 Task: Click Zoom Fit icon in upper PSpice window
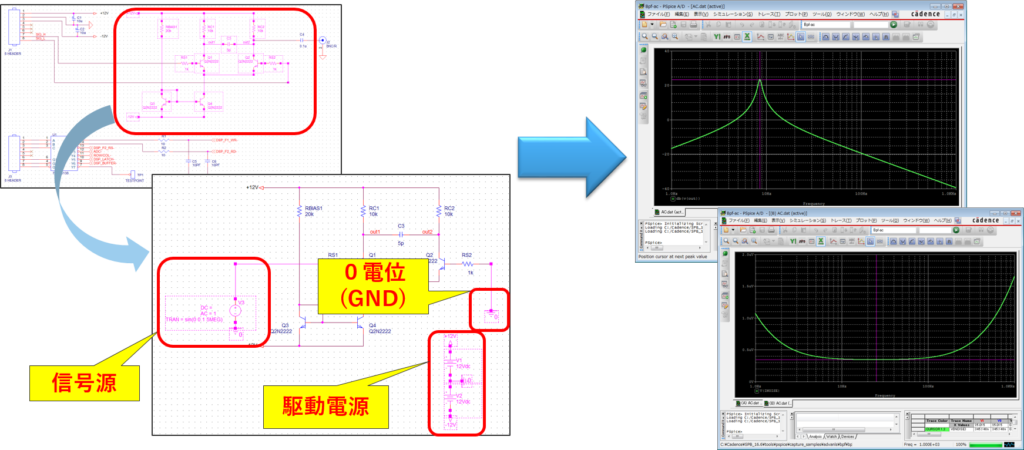pos(675,37)
